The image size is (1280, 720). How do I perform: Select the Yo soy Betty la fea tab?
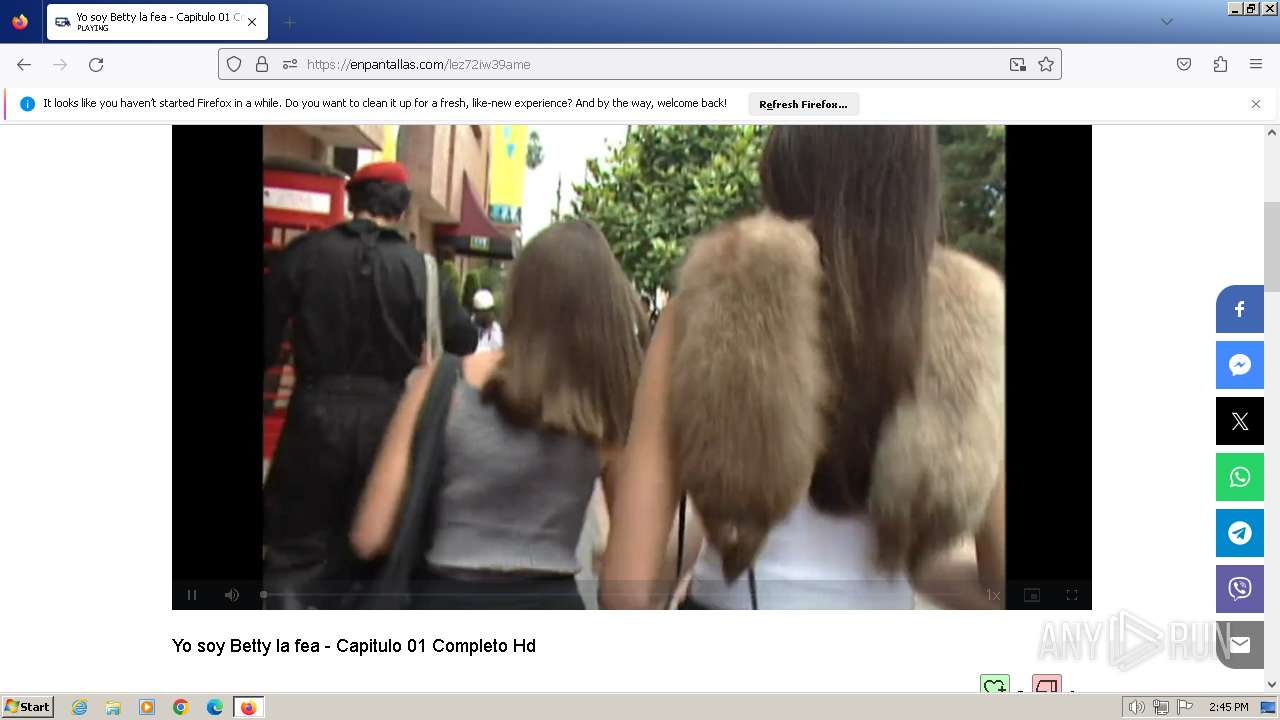[x=157, y=22]
